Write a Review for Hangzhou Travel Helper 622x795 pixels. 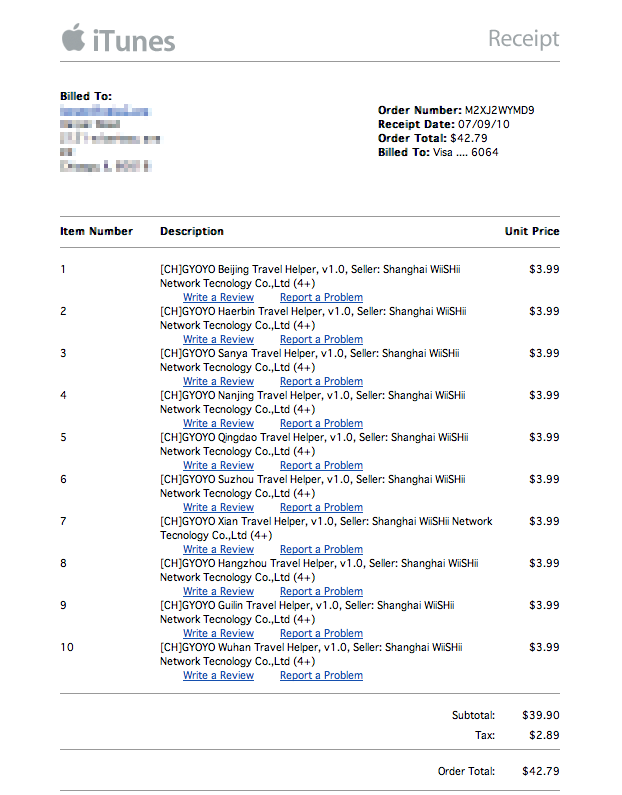pos(218,591)
